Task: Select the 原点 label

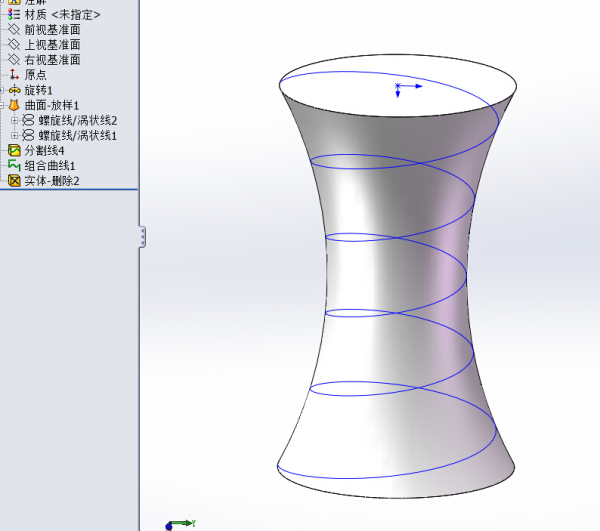Action: (x=36, y=74)
